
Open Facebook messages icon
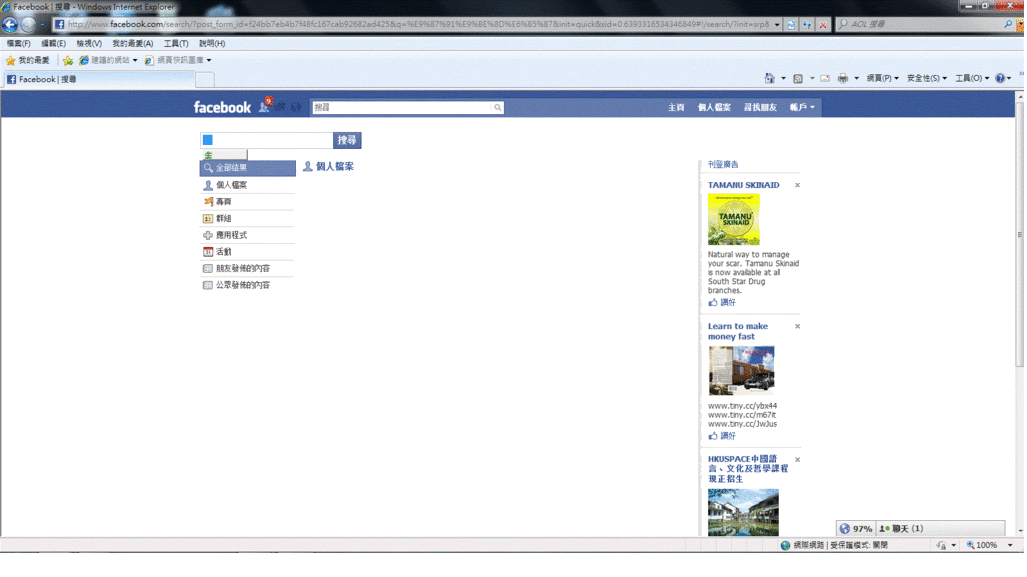280,107
